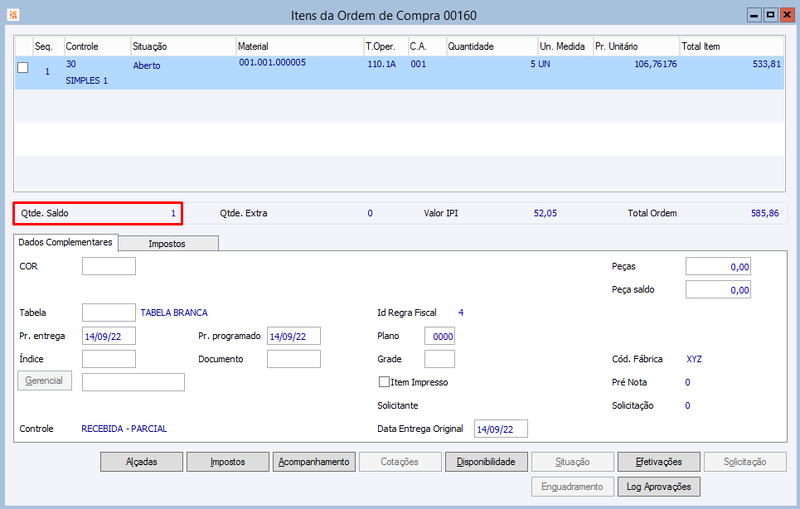Viewport: 800px width, 509px height.
Task: Click the Documento input field
Action: click(294, 359)
